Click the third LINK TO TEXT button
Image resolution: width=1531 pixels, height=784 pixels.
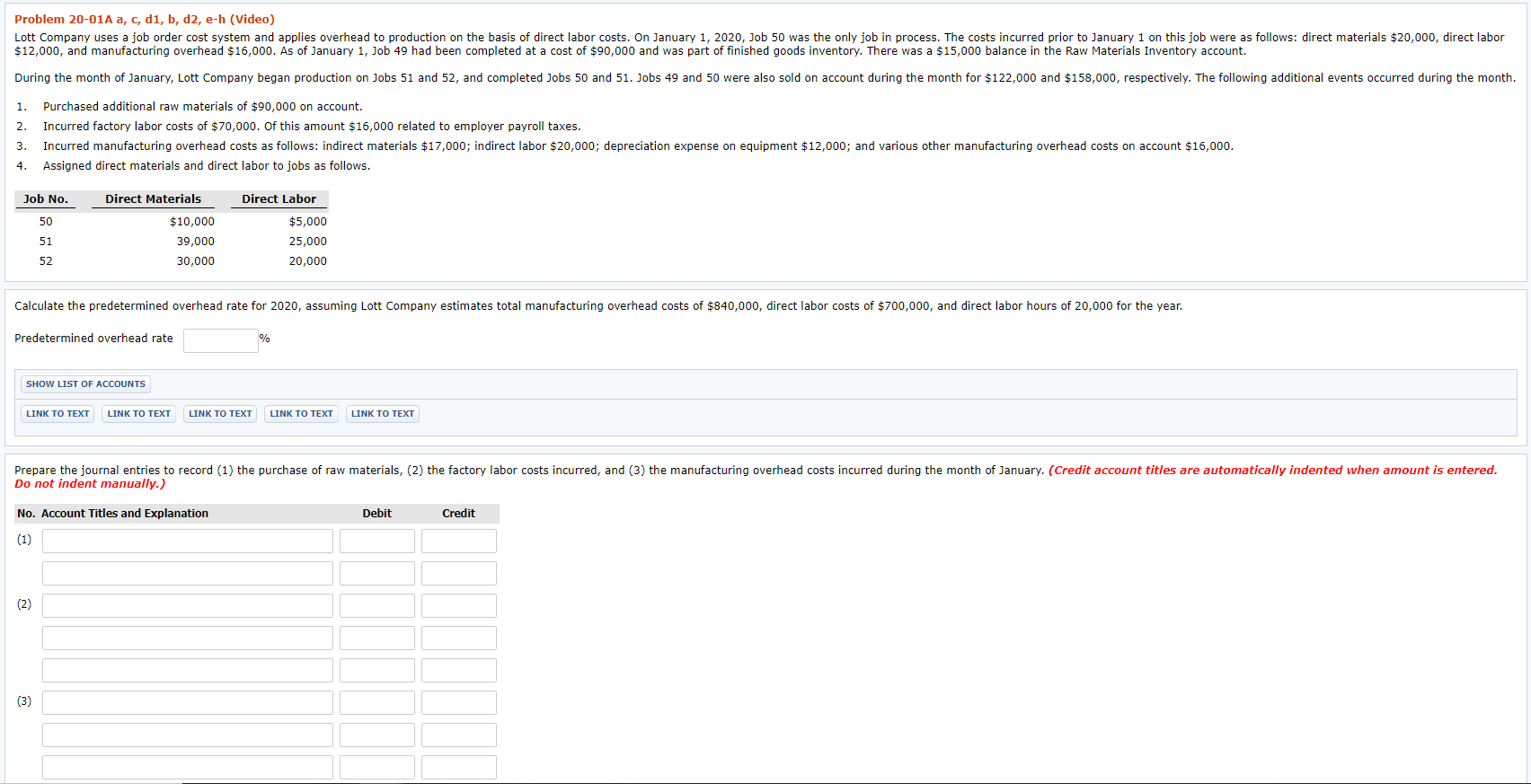(220, 414)
